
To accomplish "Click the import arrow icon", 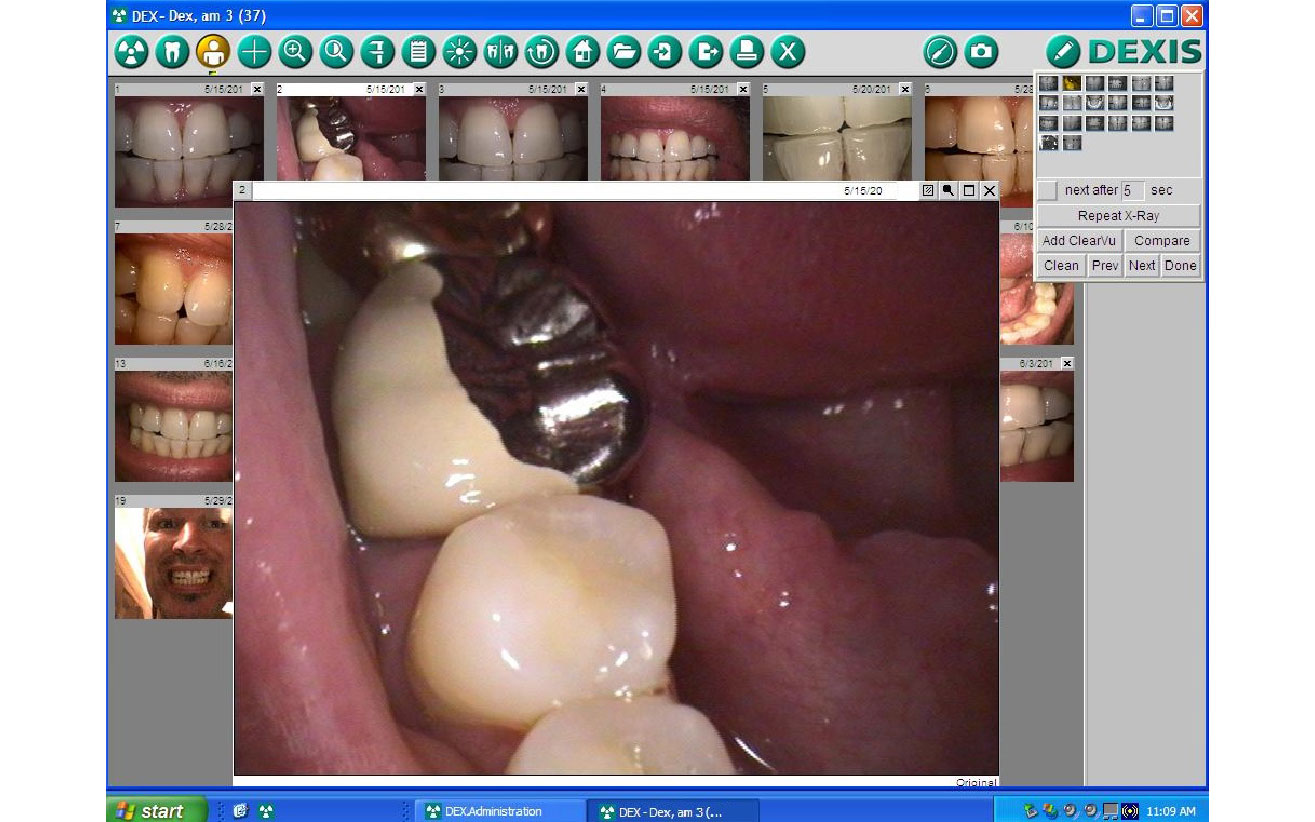I will tap(664, 51).
